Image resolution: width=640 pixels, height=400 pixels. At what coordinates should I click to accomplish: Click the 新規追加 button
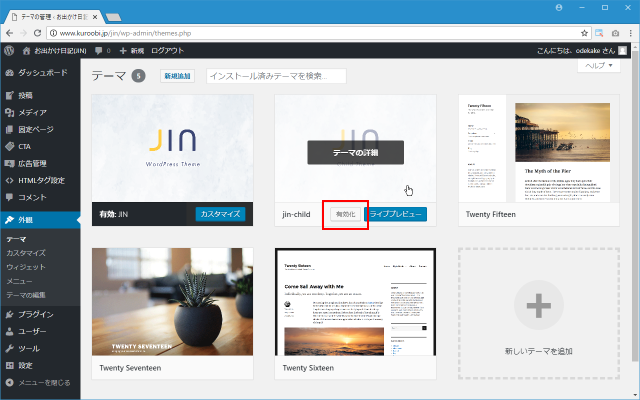click(177, 76)
